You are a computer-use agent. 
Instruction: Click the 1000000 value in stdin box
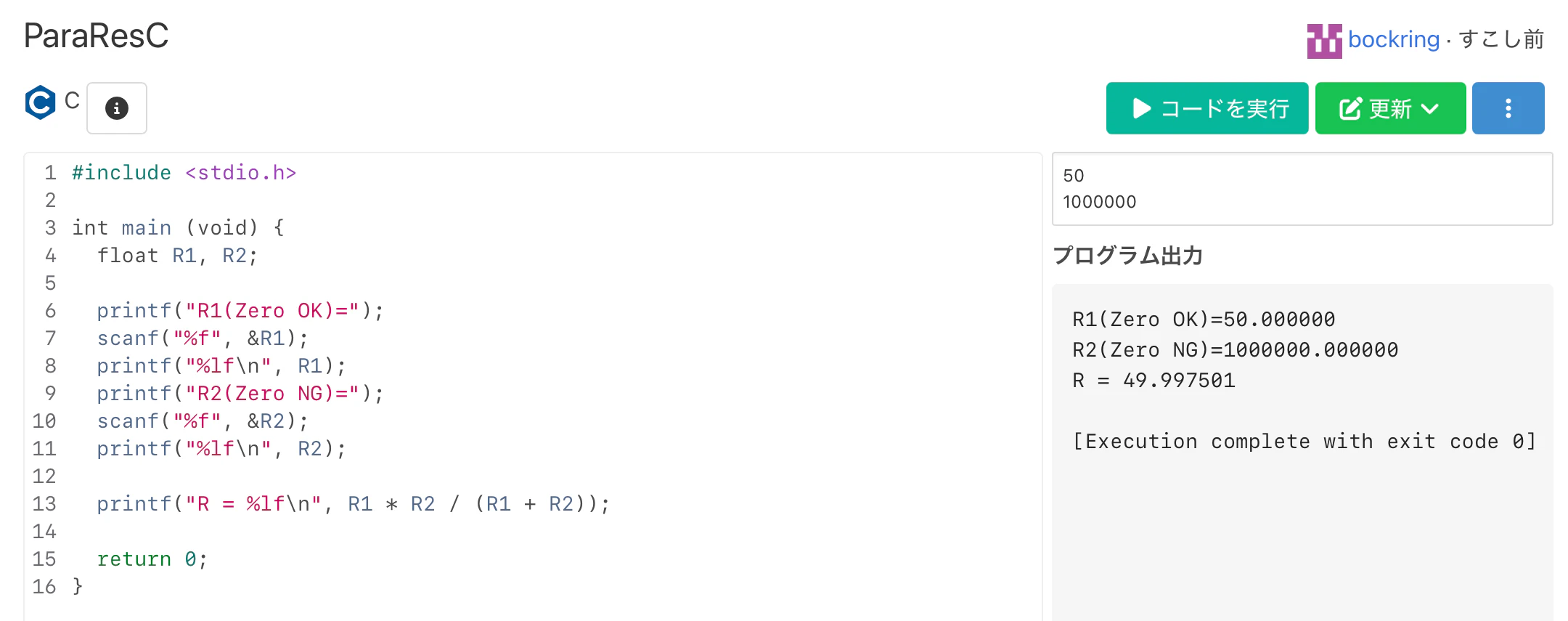tap(1100, 202)
